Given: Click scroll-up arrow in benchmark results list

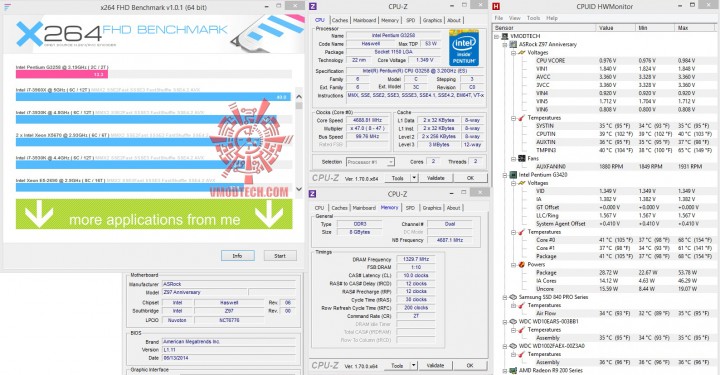Looking at the screenshot, I should point(299,97).
